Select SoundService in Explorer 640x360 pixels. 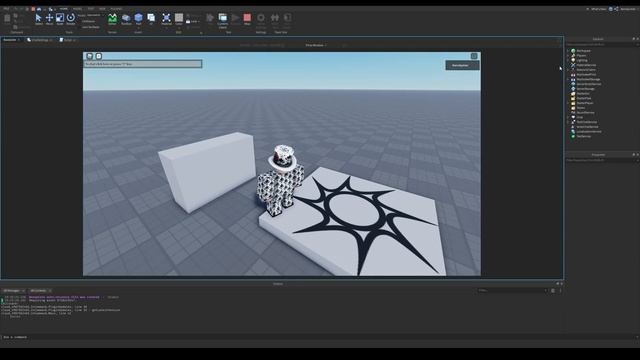(585, 113)
